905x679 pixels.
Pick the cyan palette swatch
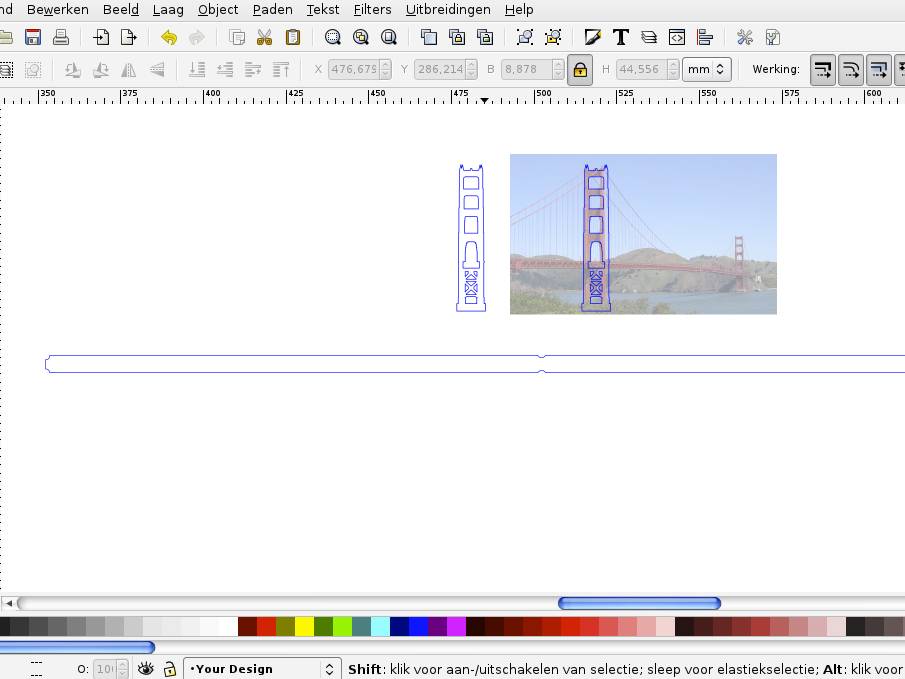(x=380, y=626)
